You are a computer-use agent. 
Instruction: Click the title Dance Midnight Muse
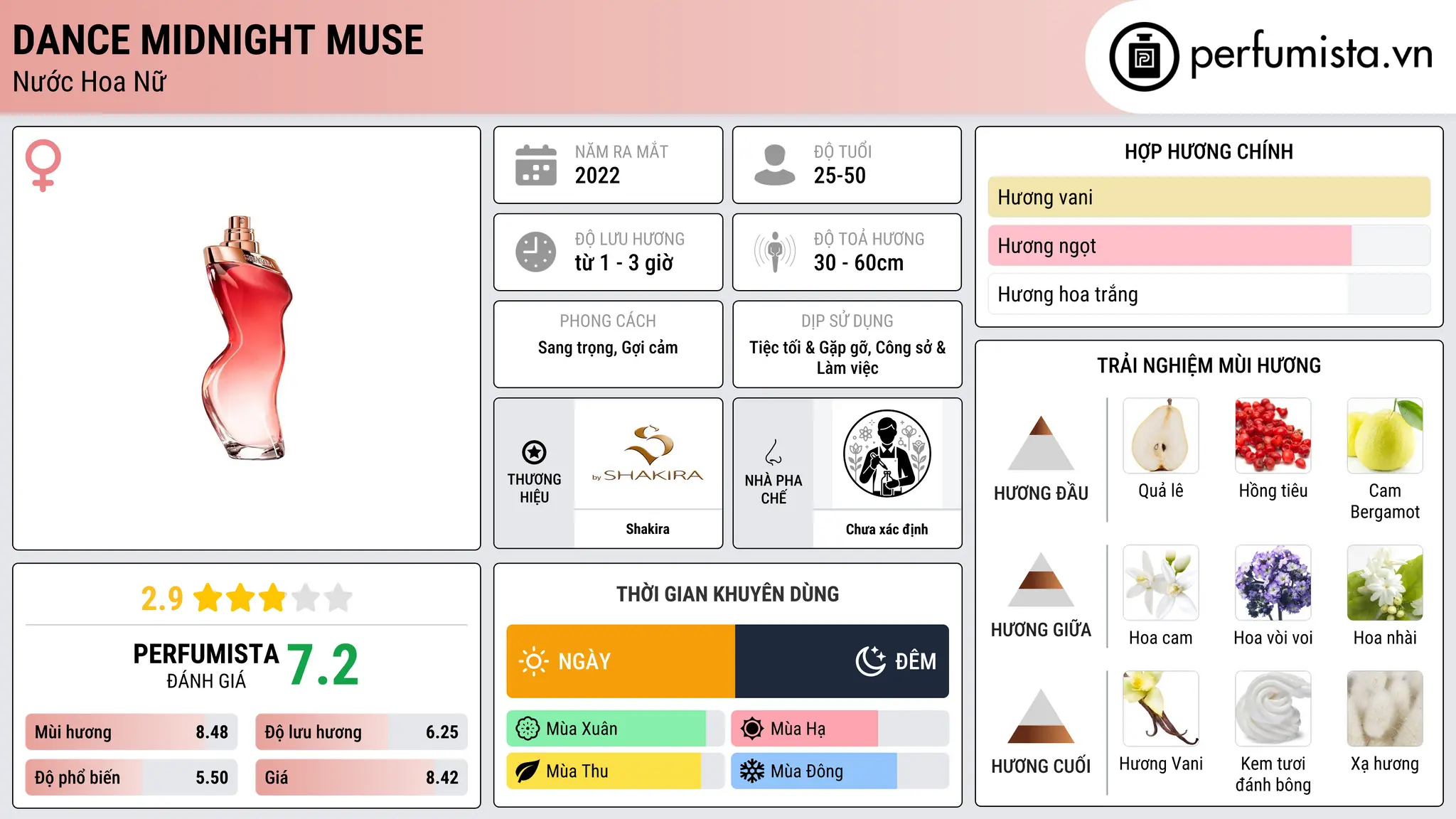(218, 40)
